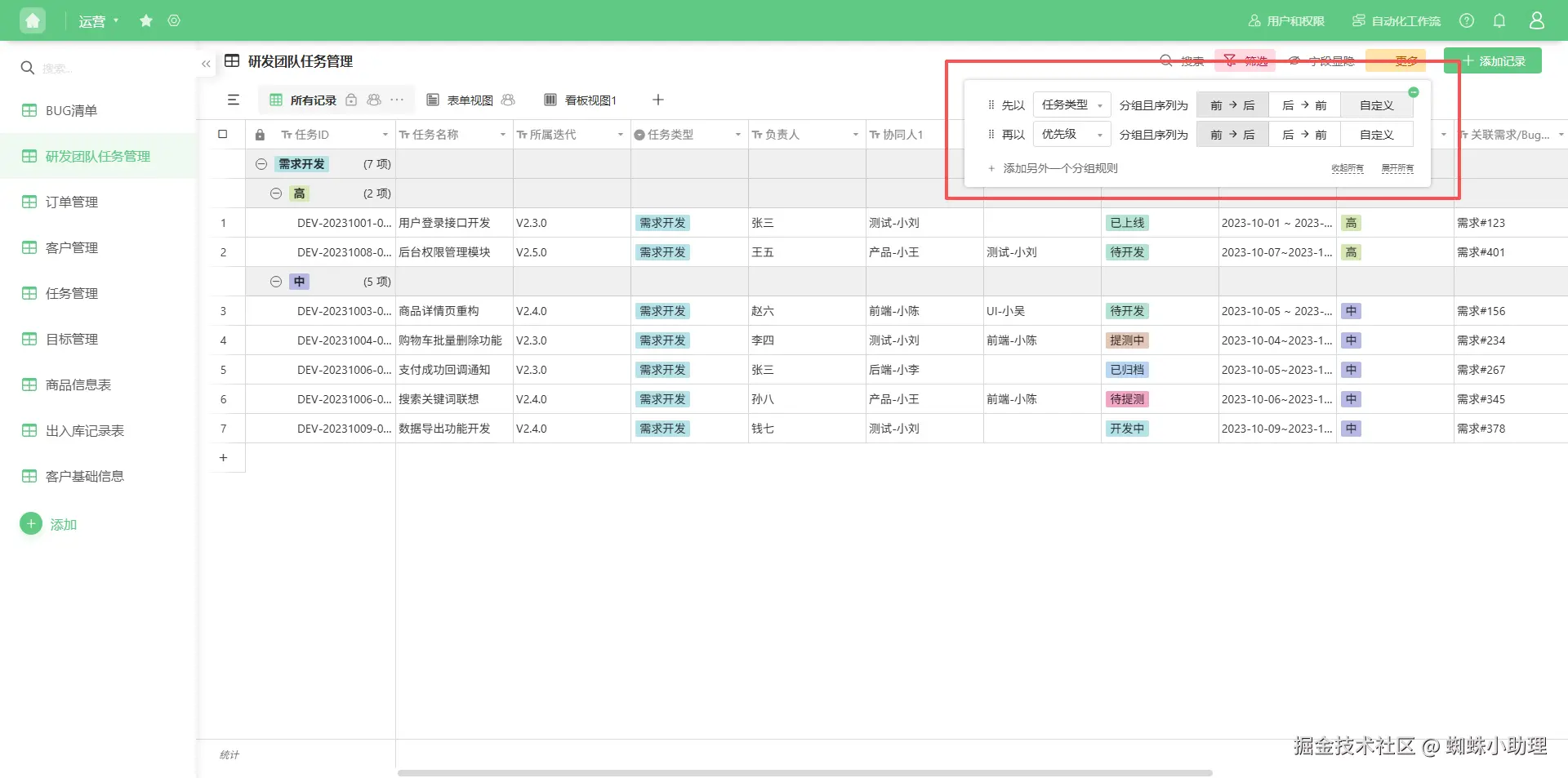Click the 筛选 filter button
This screenshot has height=778, width=1568.
coord(1246,60)
